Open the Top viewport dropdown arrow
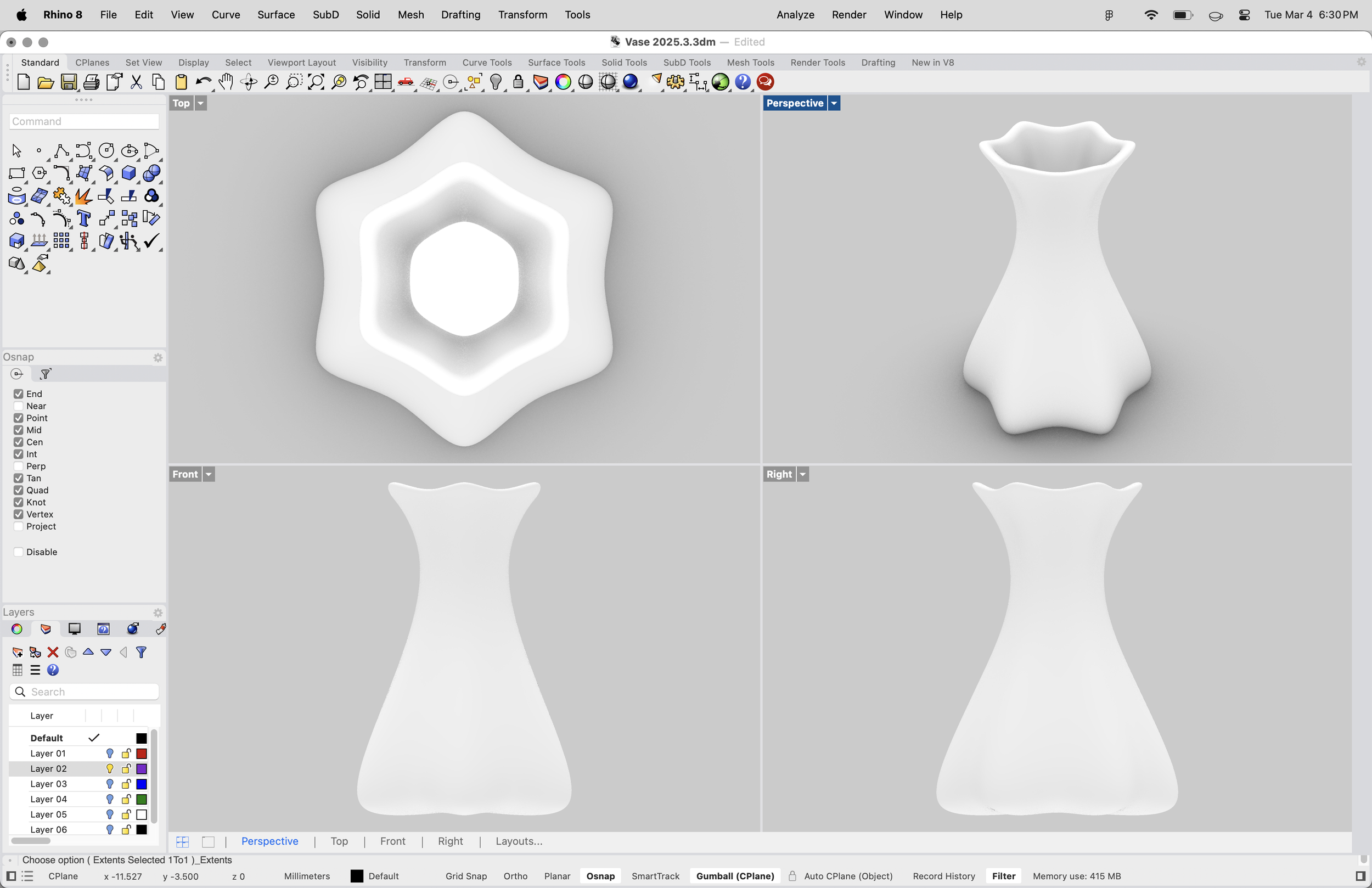 201,103
